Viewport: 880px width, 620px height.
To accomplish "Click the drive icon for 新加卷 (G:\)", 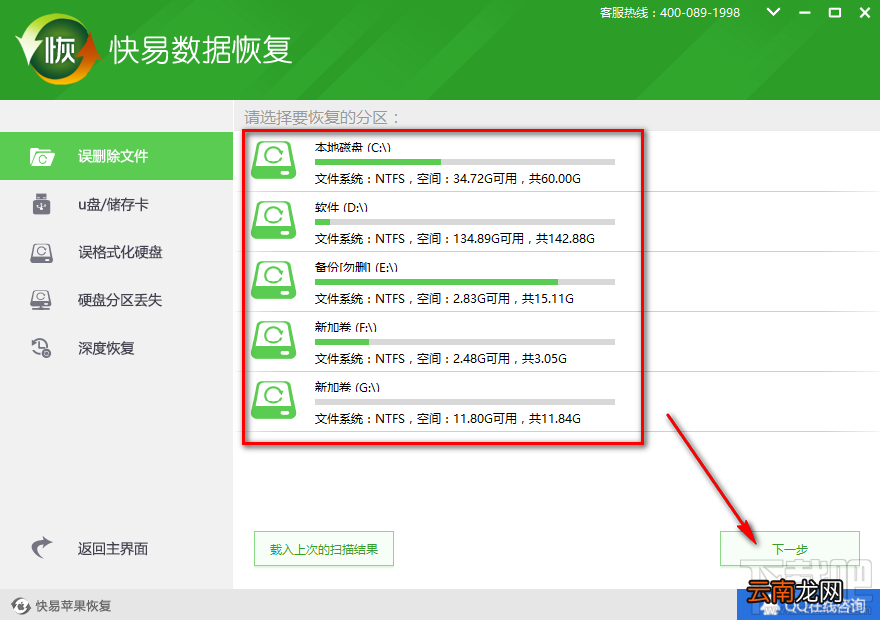I will coord(273,400).
